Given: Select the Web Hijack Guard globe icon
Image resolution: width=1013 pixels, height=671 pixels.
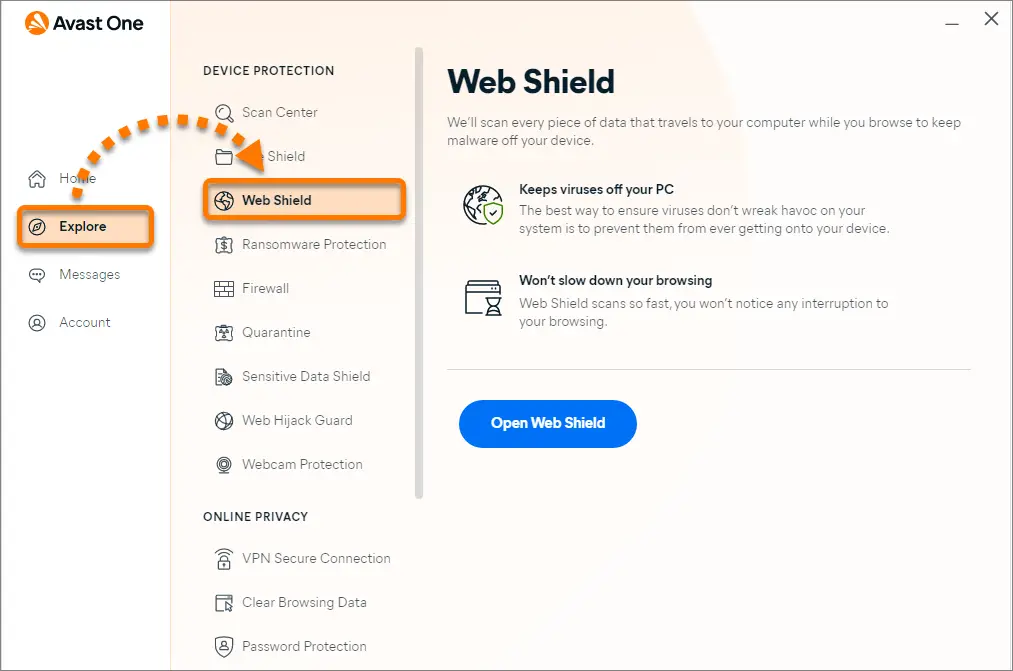Looking at the screenshot, I should pyautogui.click(x=224, y=420).
